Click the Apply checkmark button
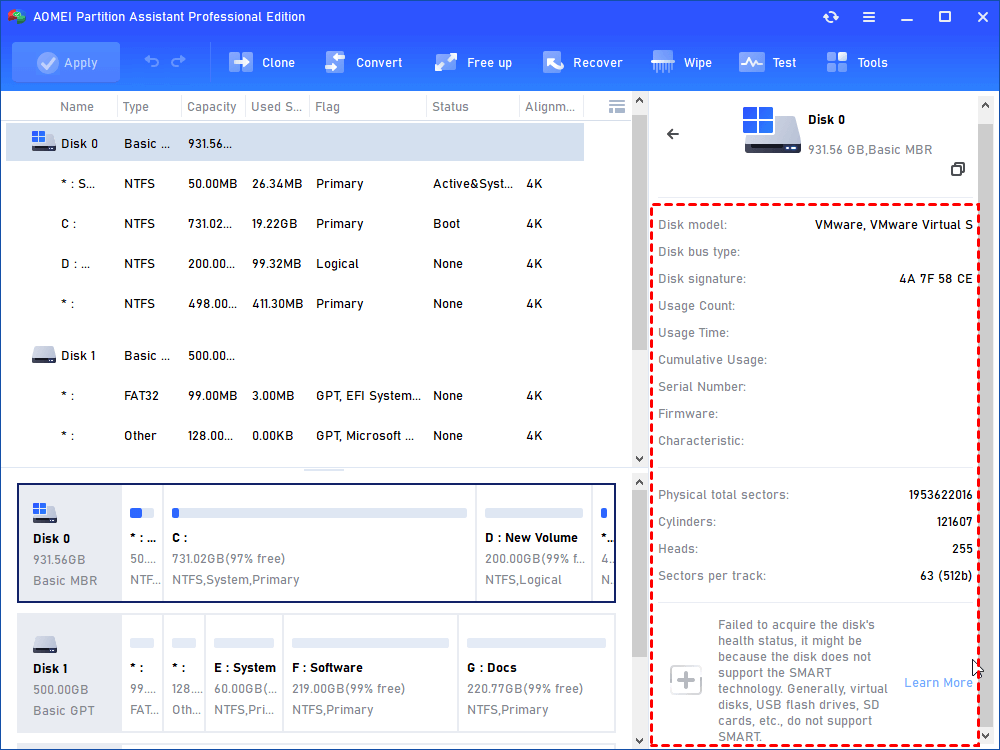Image resolution: width=1000 pixels, height=750 pixels. 66,62
